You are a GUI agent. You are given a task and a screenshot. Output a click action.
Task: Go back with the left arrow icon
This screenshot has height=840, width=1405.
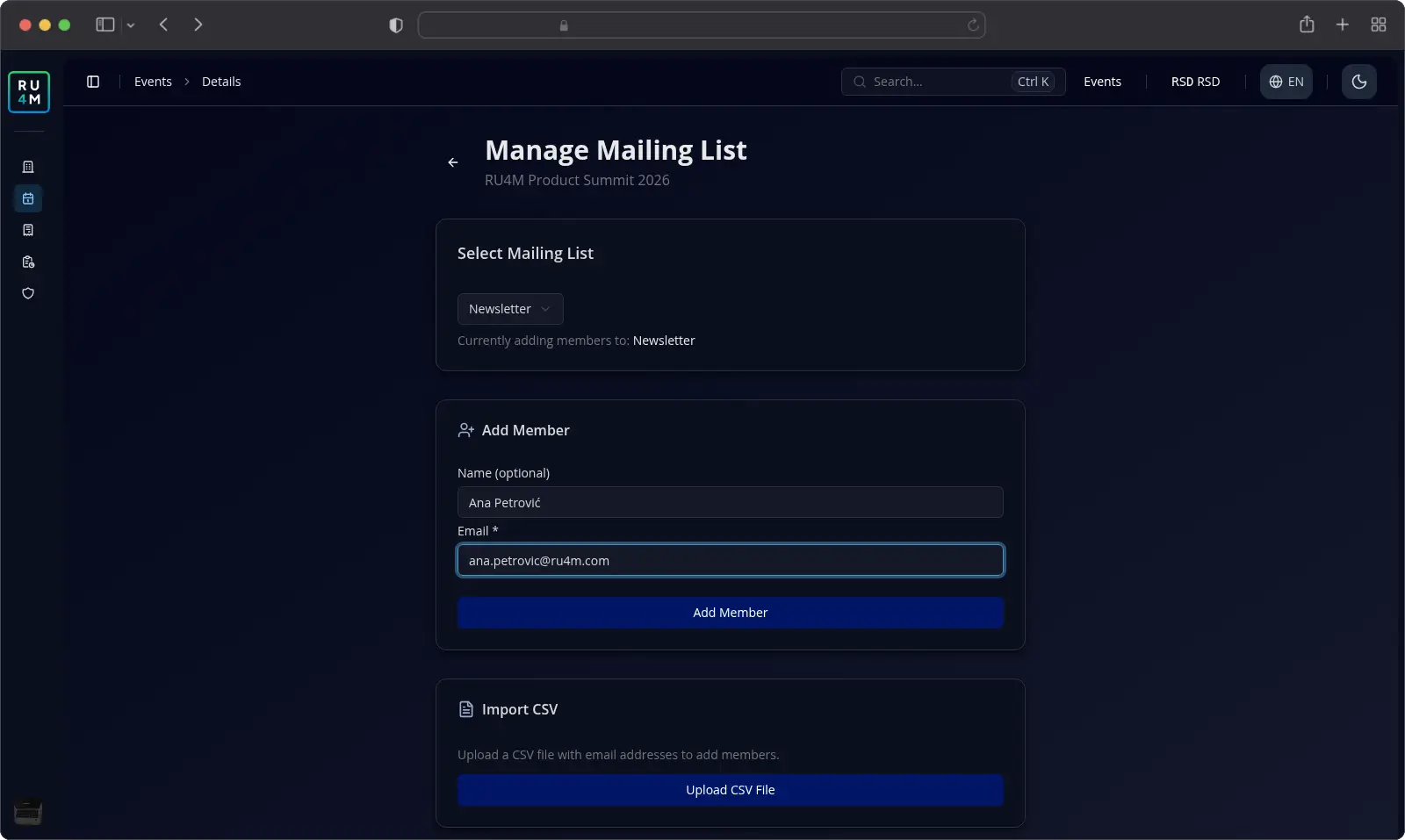[x=453, y=162]
